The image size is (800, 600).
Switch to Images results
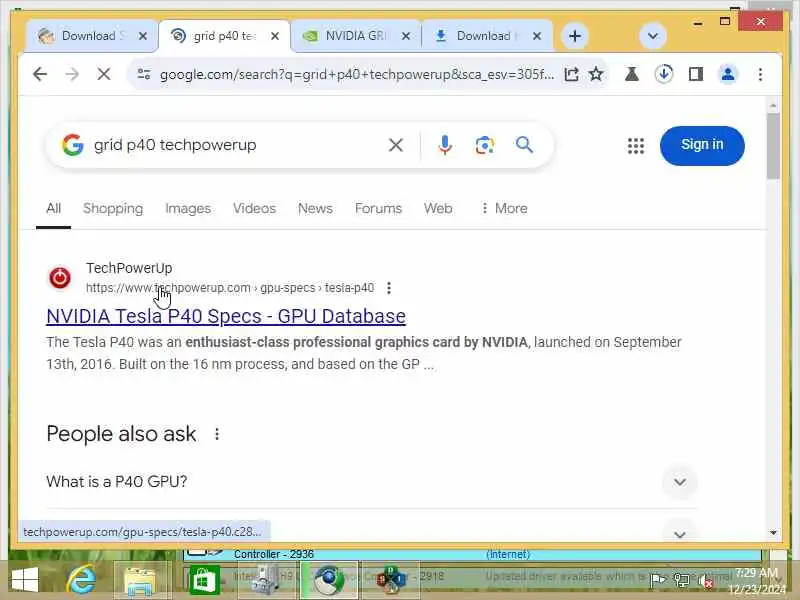188,208
